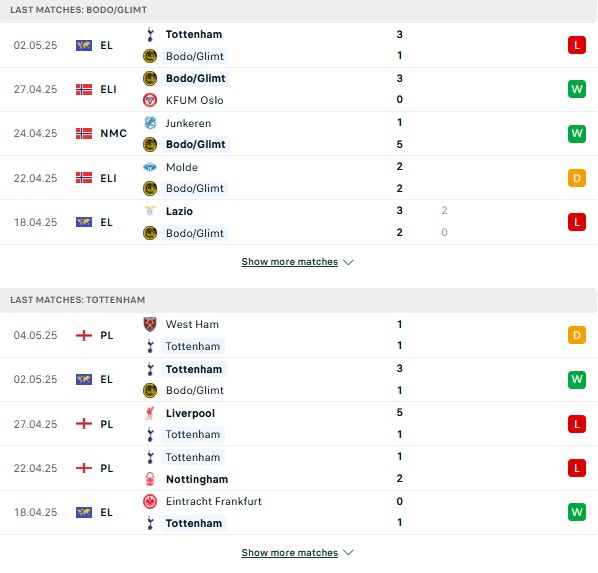Click the West Ham crest icon
This screenshot has height=573, width=598.
coord(150,324)
